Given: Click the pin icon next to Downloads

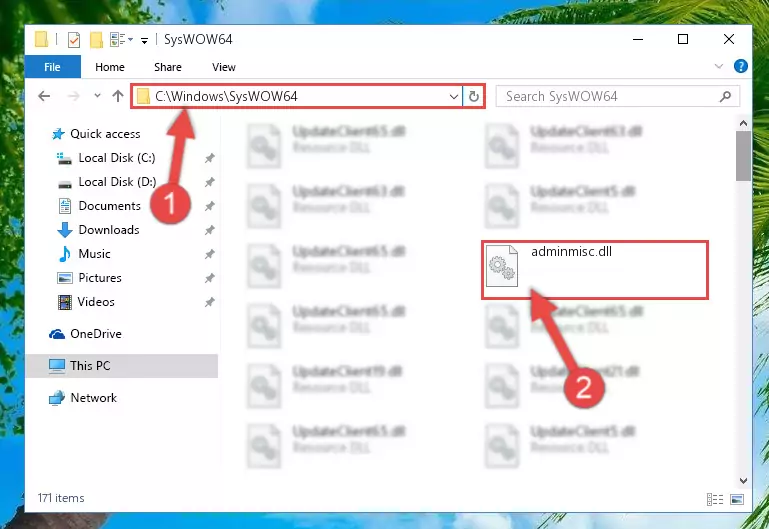Looking at the screenshot, I should click(x=209, y=230).
